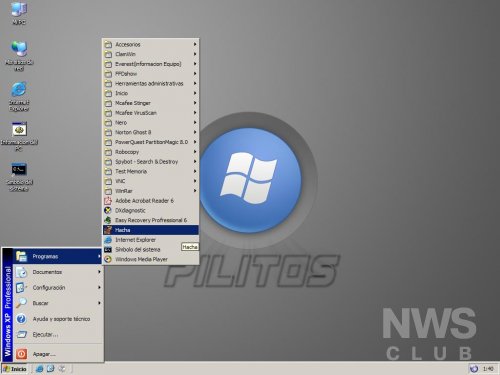Select the Robocopy menu entry
Screen dimensions: 500x375
coord(151,152)
